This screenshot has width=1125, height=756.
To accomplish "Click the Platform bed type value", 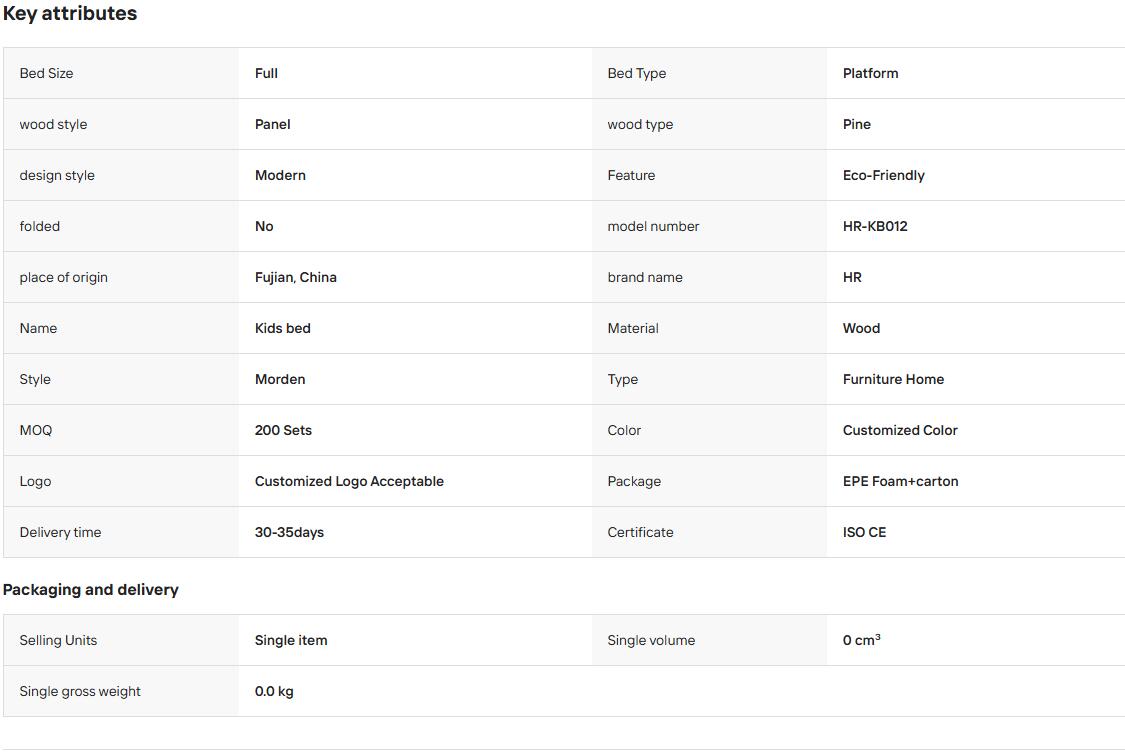I will pos(870,73).
